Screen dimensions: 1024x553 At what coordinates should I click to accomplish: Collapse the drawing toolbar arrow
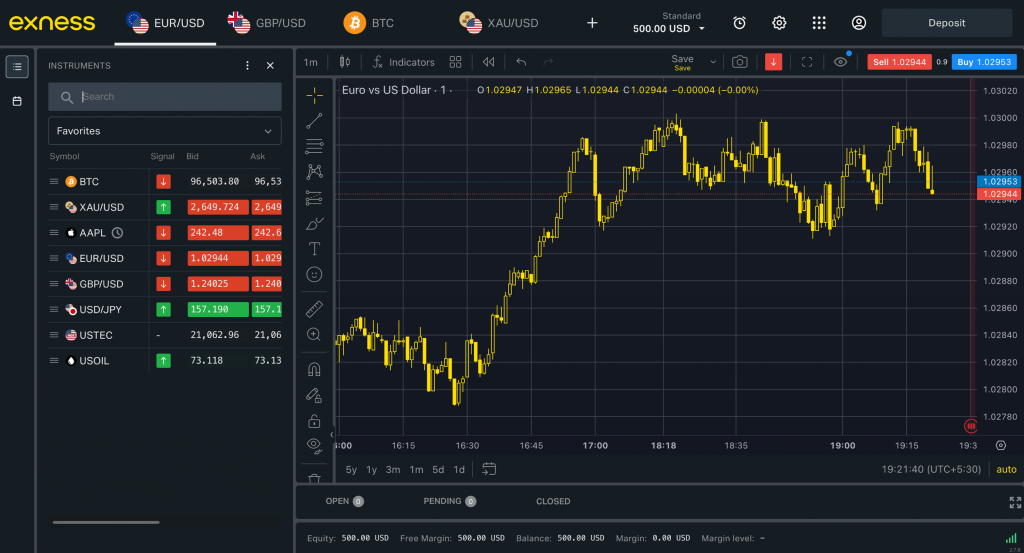[x=332, y=434]
